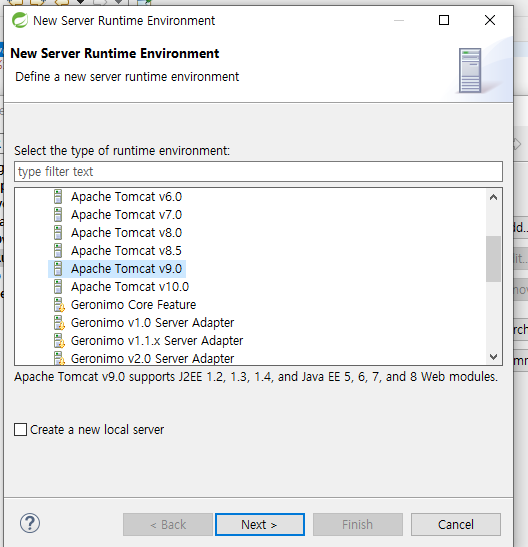Click the Apache Tomcat v9.0 server icon
This screenshot has width=528, height=547.
tap(58, 269)
